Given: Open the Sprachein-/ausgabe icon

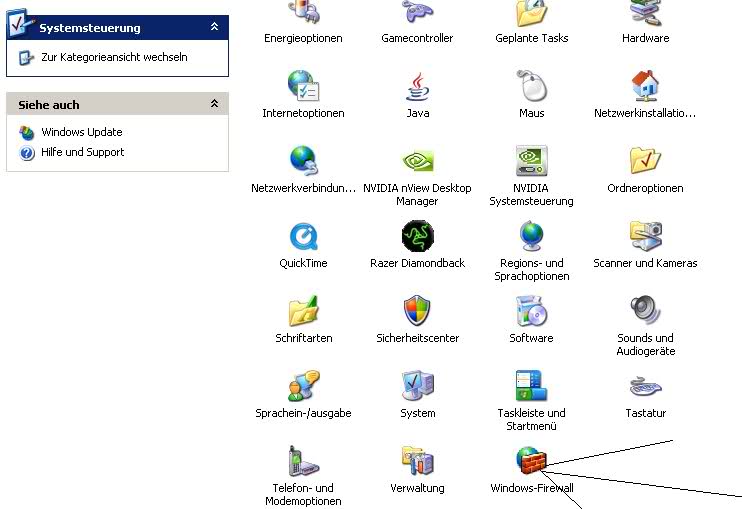Looking at the screenshot, I should tap(303, 386).
